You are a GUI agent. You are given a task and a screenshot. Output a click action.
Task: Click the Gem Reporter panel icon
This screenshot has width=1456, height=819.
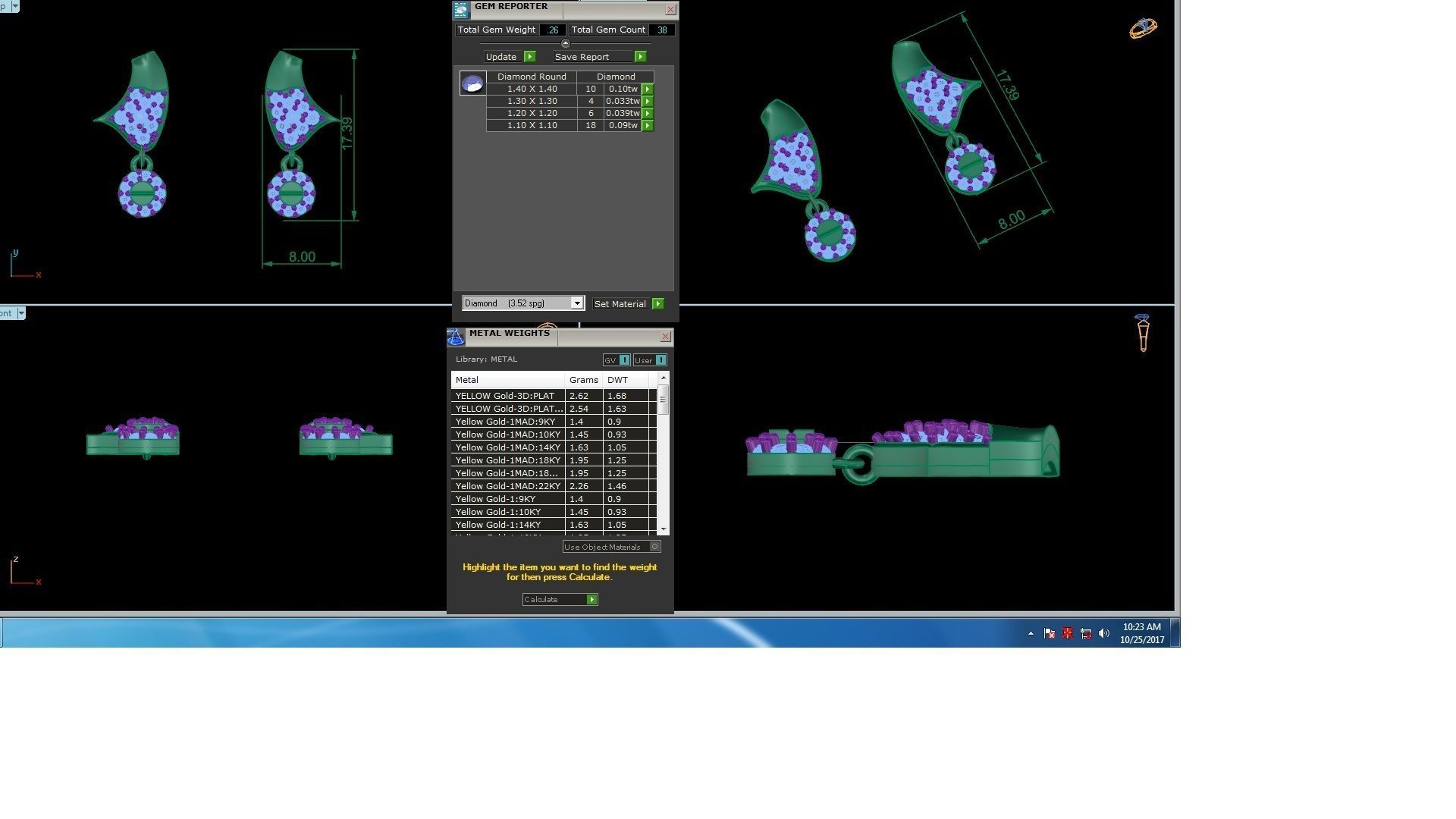click(461, 10)
